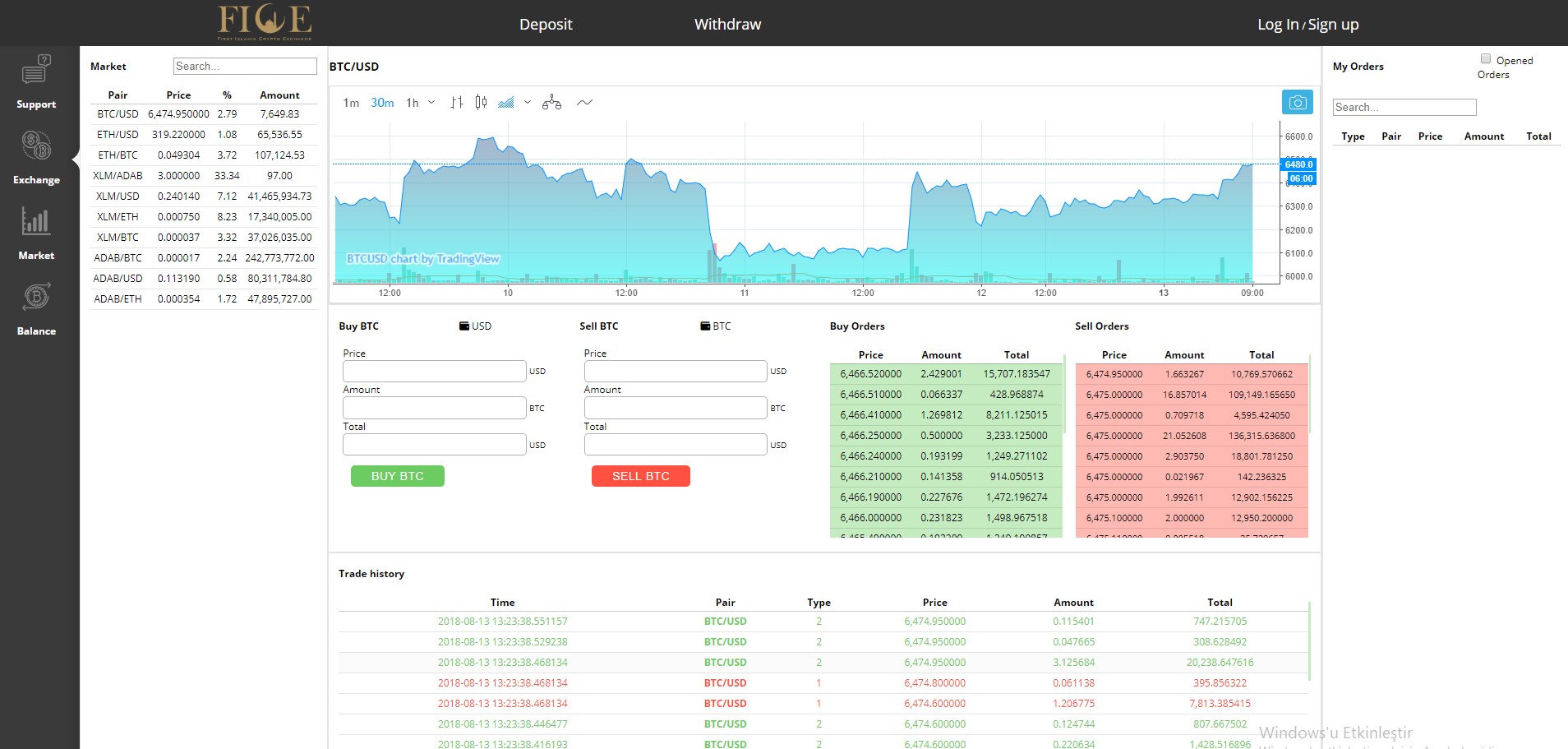1568x749 pixels.
Task: Open the Market bar-chart sidebar icon
Action: click(36, 221)
